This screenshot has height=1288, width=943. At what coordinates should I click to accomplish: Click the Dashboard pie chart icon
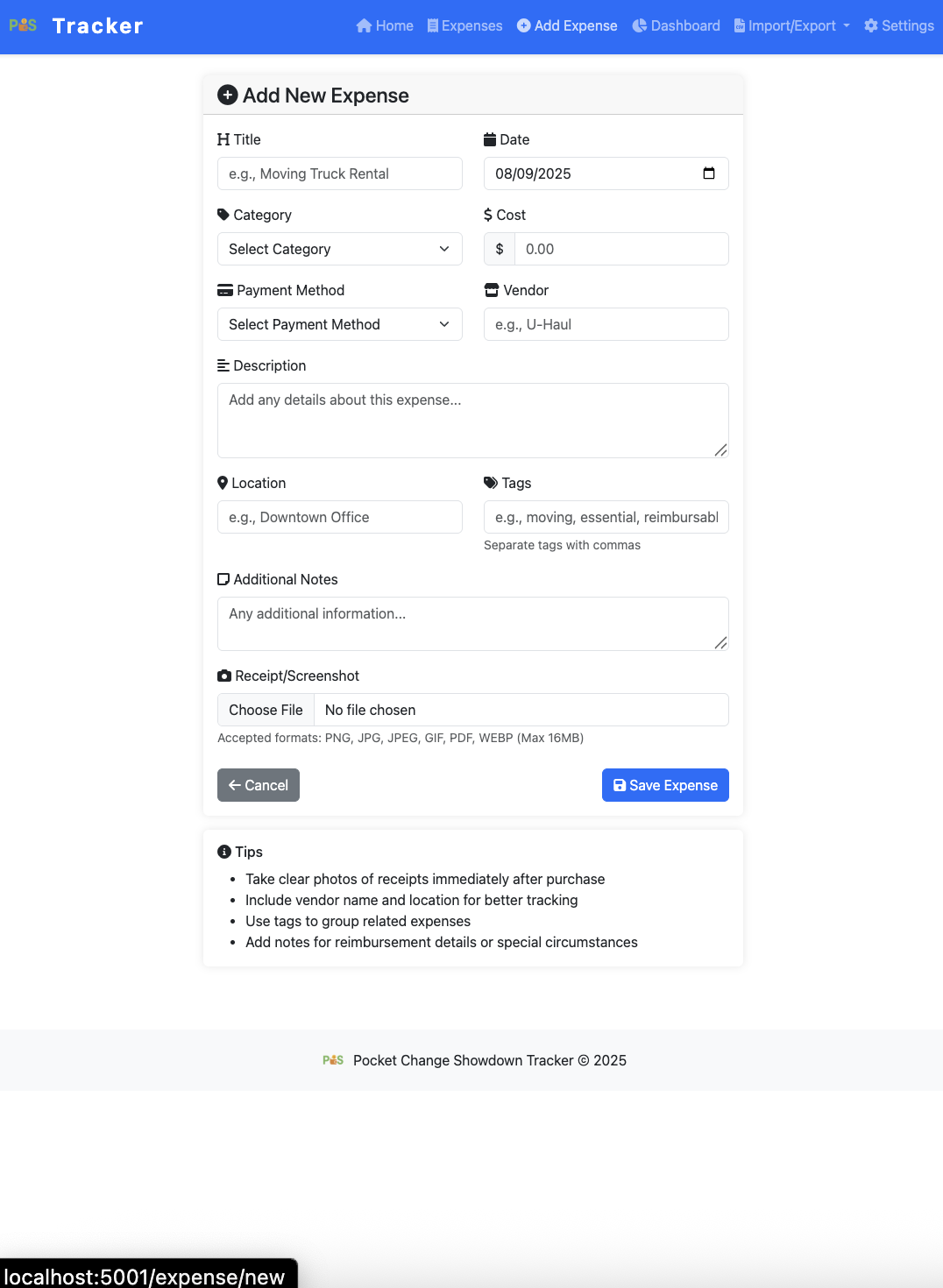click(640, 26)
